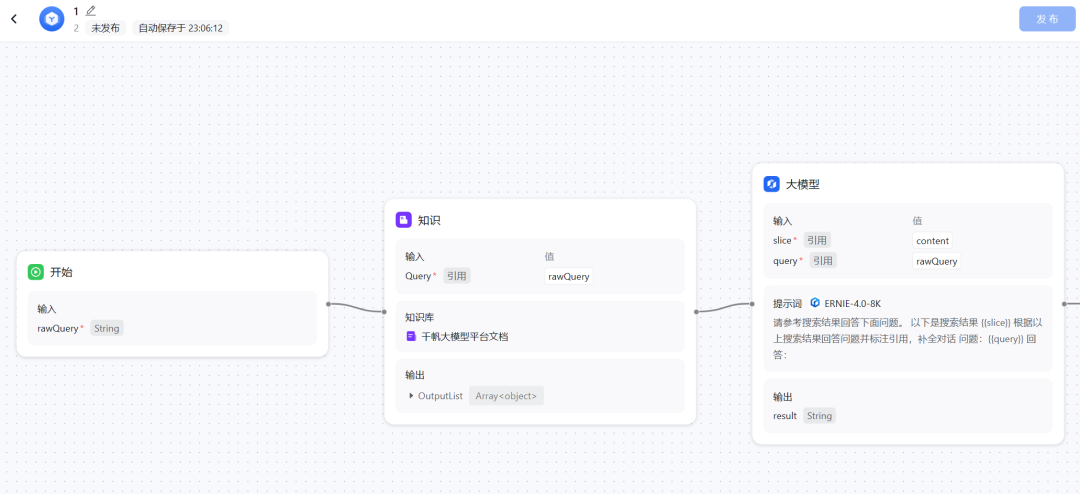
Task: Click the Knowledge node input connector dot
Action: point(384,311)
